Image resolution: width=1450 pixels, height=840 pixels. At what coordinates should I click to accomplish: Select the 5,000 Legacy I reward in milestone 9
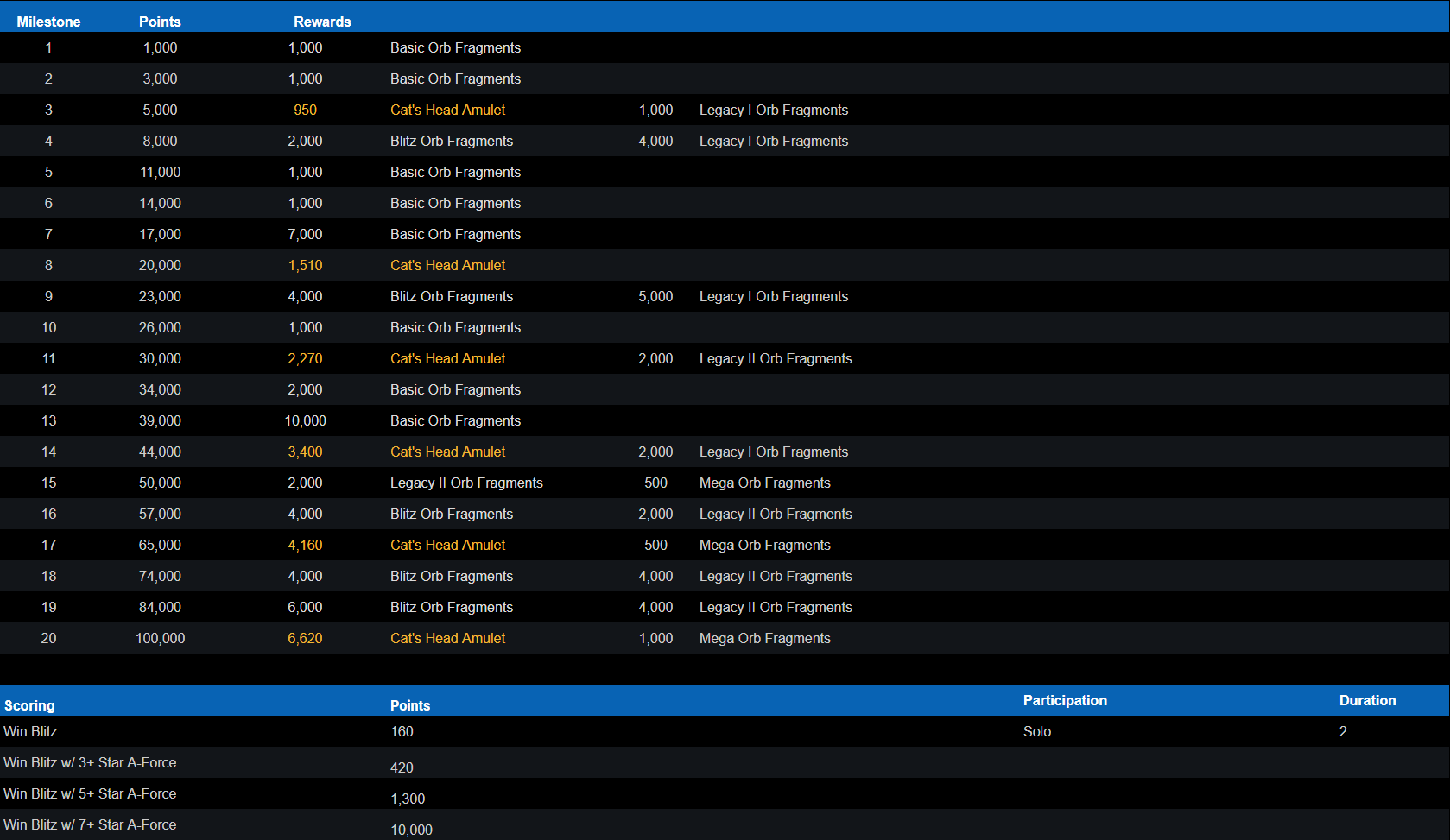pos(655,296)
